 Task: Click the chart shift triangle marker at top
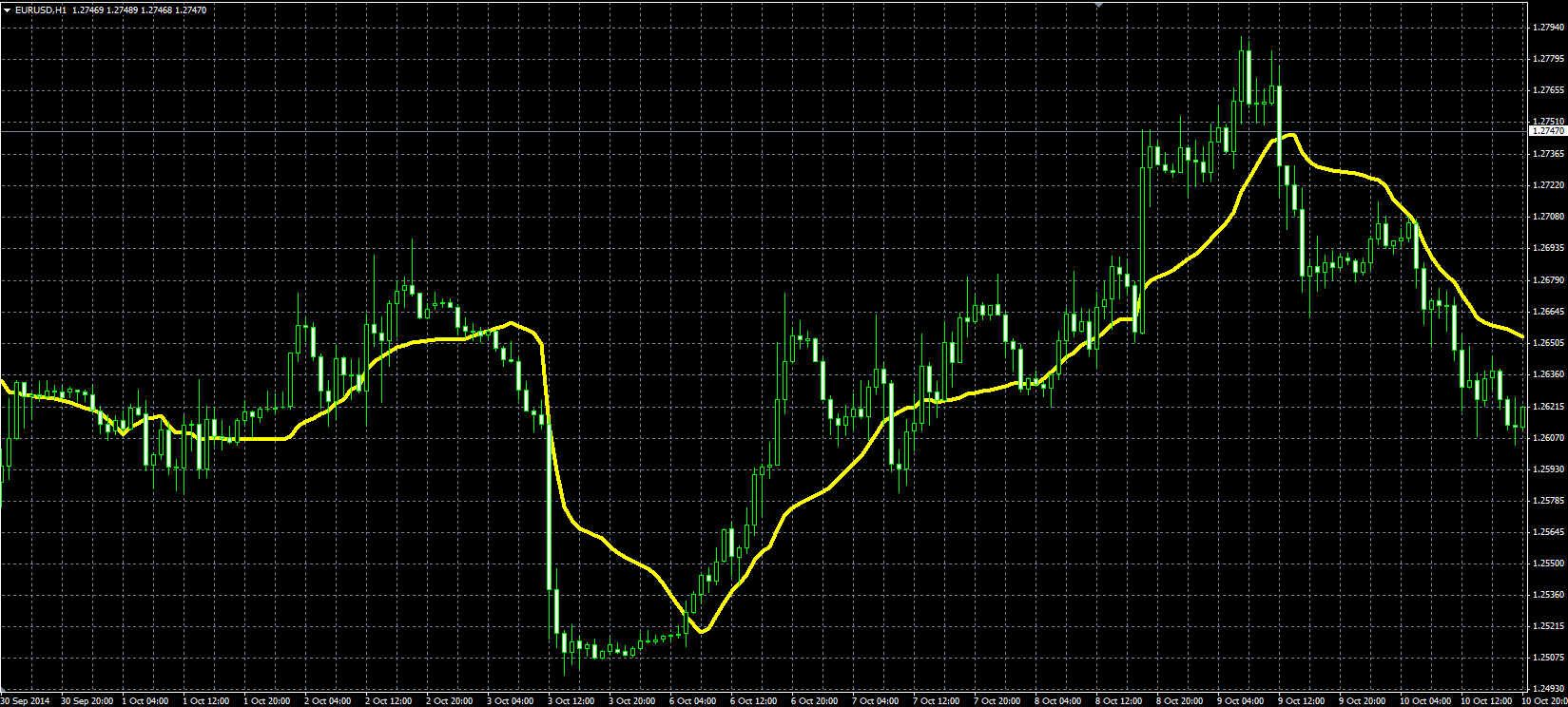click(x=1099, y=5)
